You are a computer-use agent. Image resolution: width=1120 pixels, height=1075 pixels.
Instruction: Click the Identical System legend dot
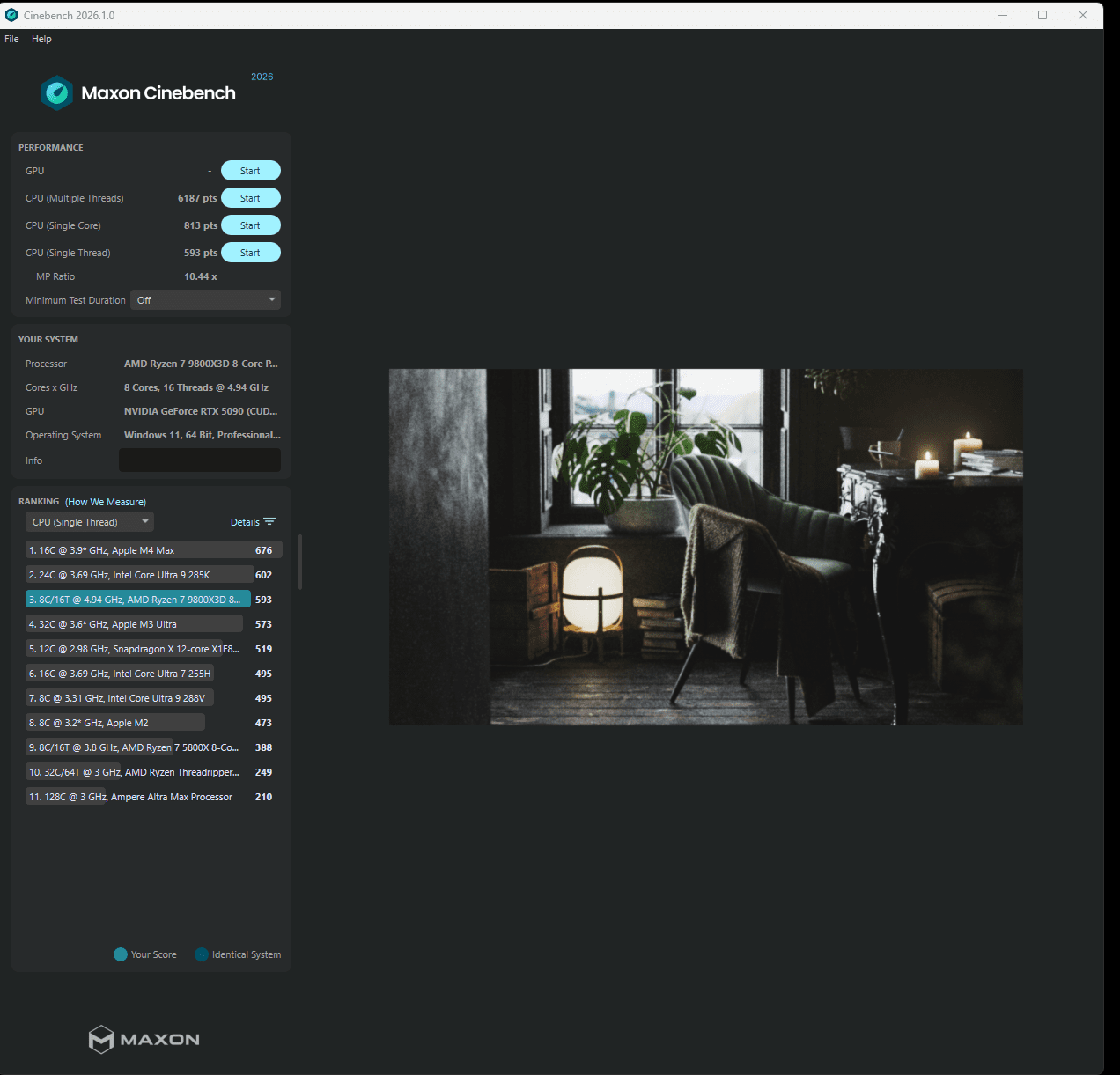click(x=202, y=954)
